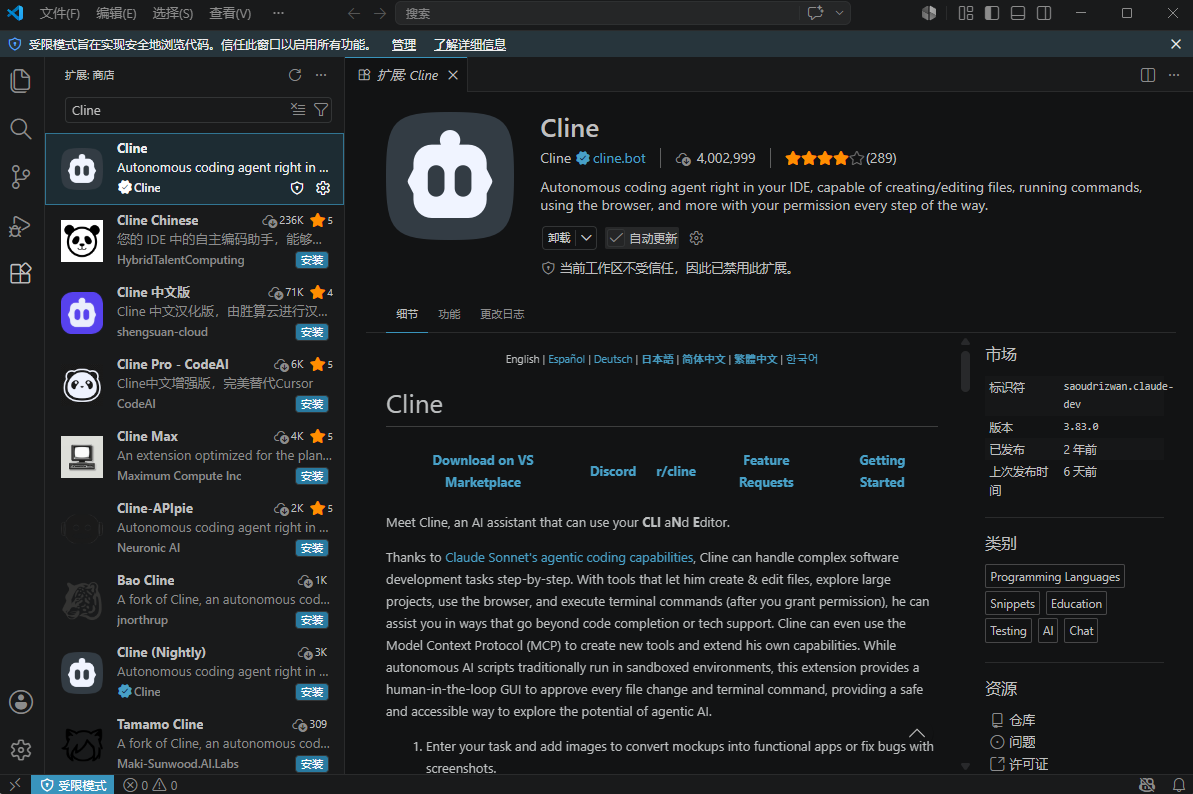Open Download on VS Marketplace link
Viewport: 1193px width, 794px height.
(483, 471)
